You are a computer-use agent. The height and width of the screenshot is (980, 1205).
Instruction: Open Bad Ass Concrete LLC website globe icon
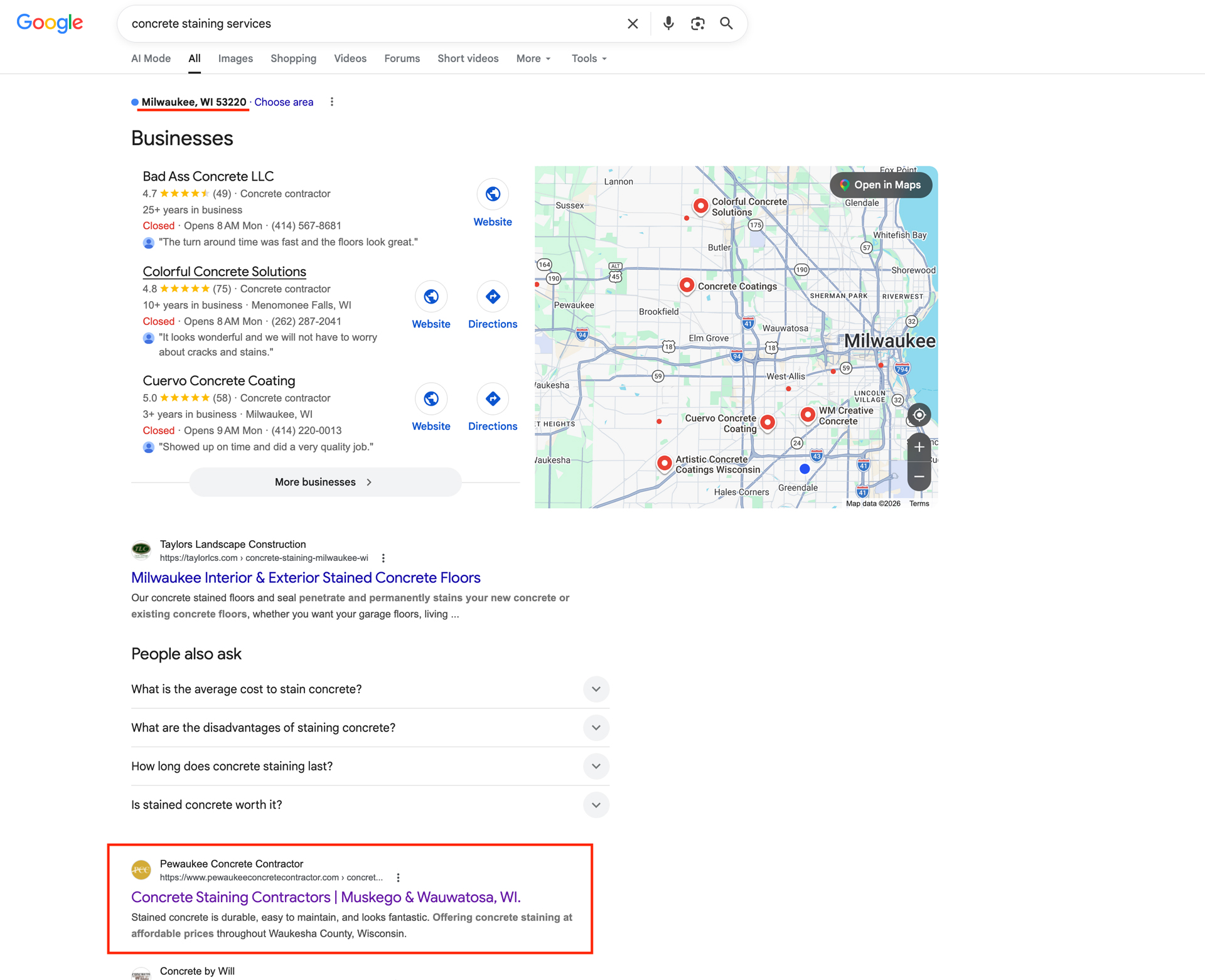point(493,194)
